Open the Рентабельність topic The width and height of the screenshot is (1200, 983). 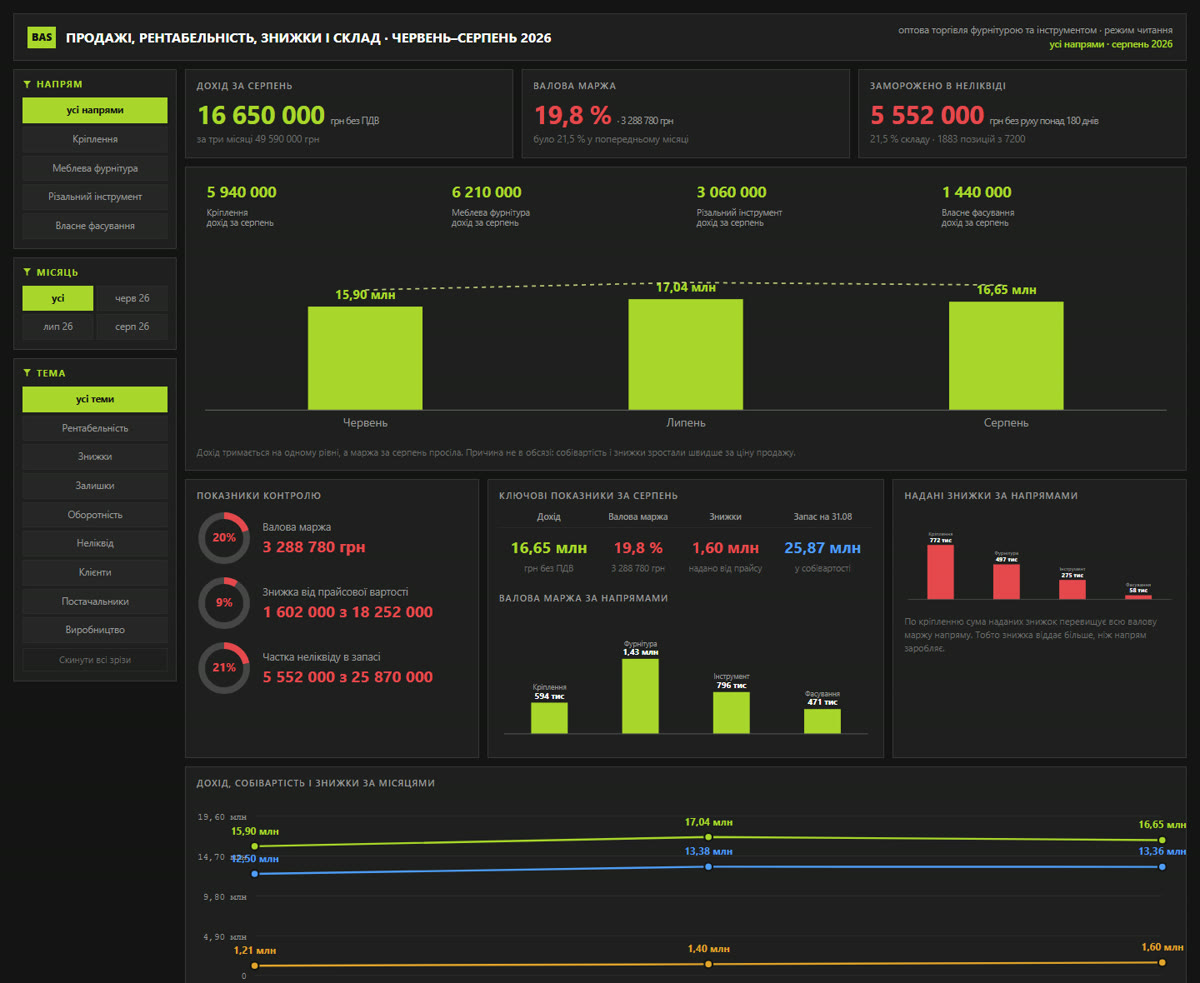(95, 428)
